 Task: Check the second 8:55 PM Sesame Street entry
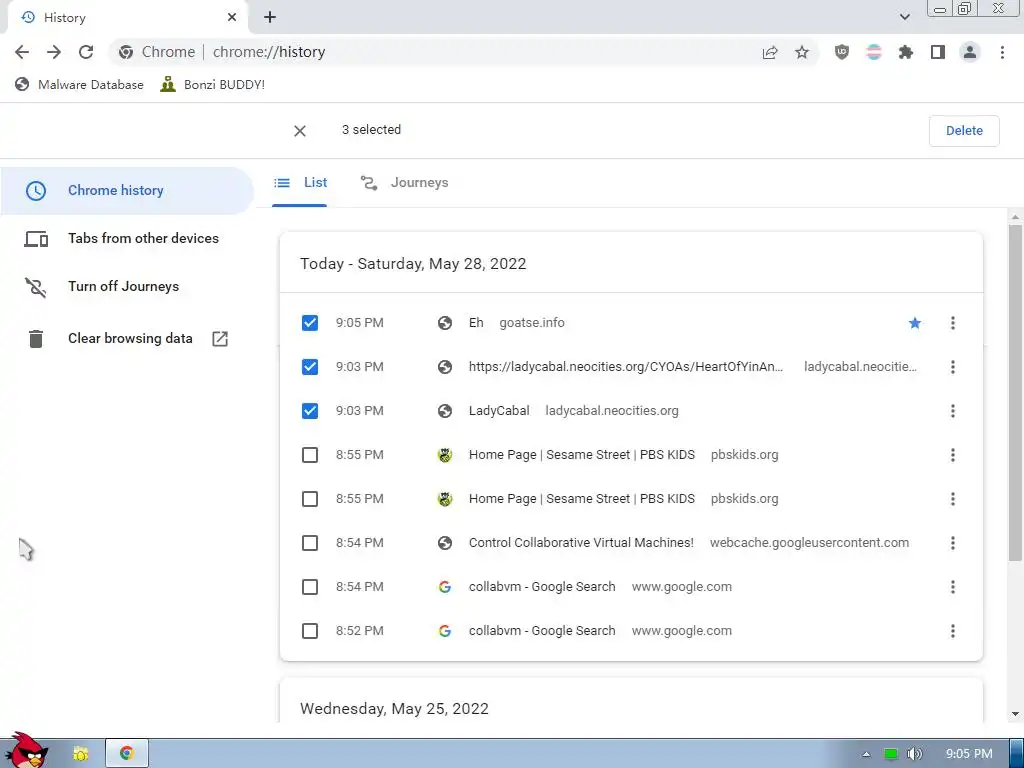click(x=310, y=499)
